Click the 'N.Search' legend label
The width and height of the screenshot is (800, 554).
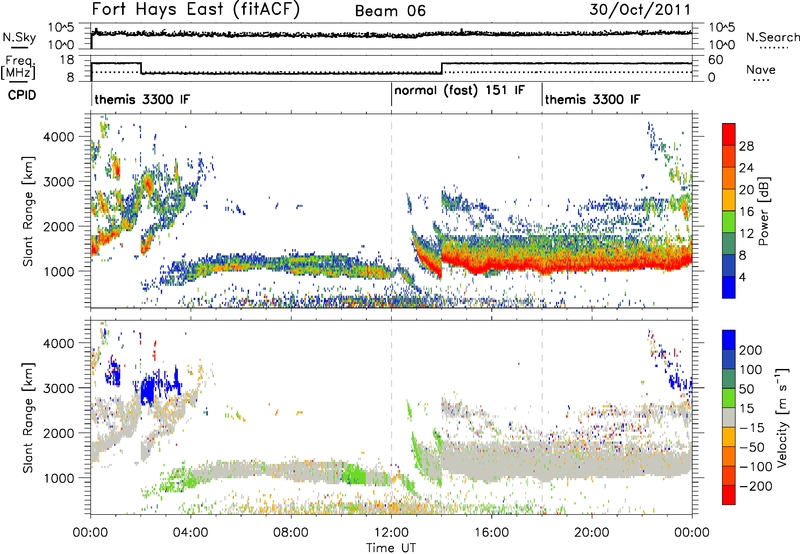(773, 37)
